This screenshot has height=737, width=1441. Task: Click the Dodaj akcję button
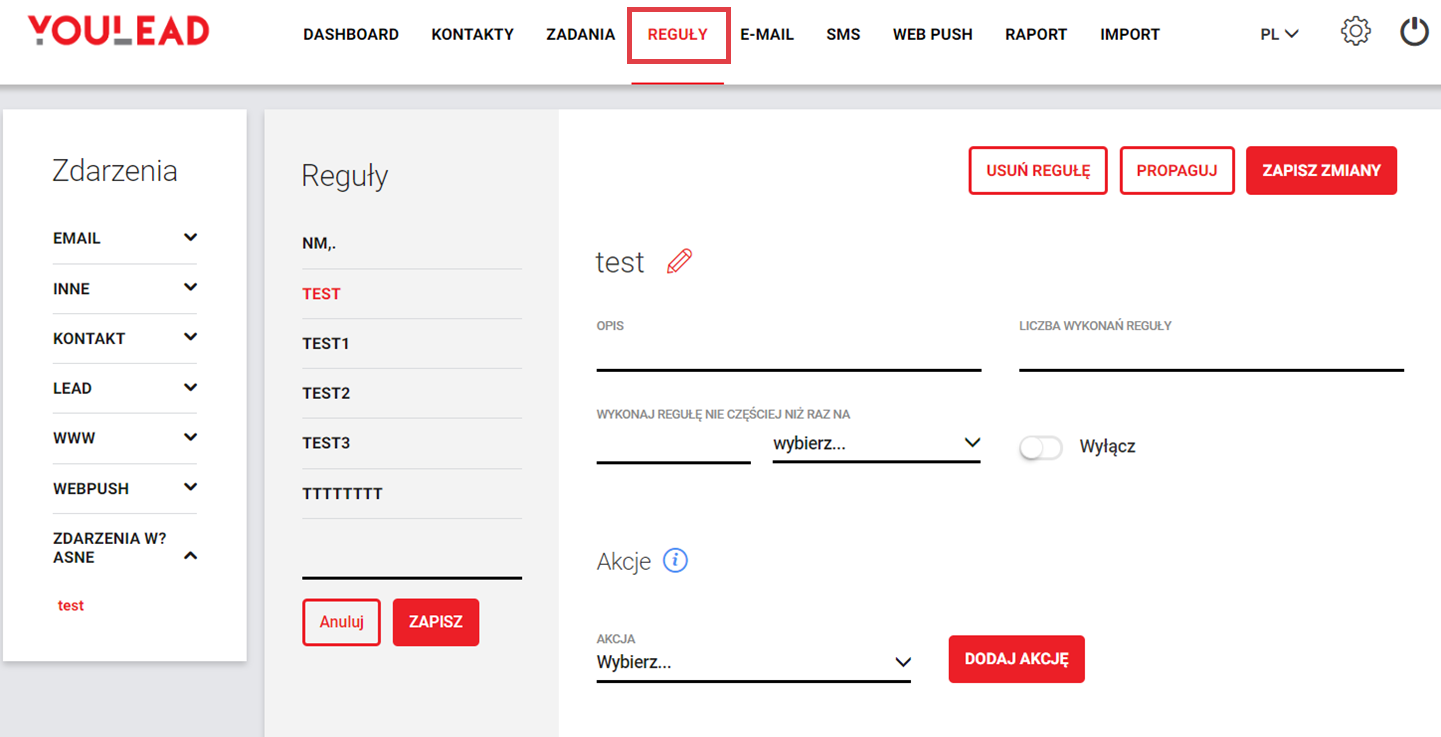1016,660
